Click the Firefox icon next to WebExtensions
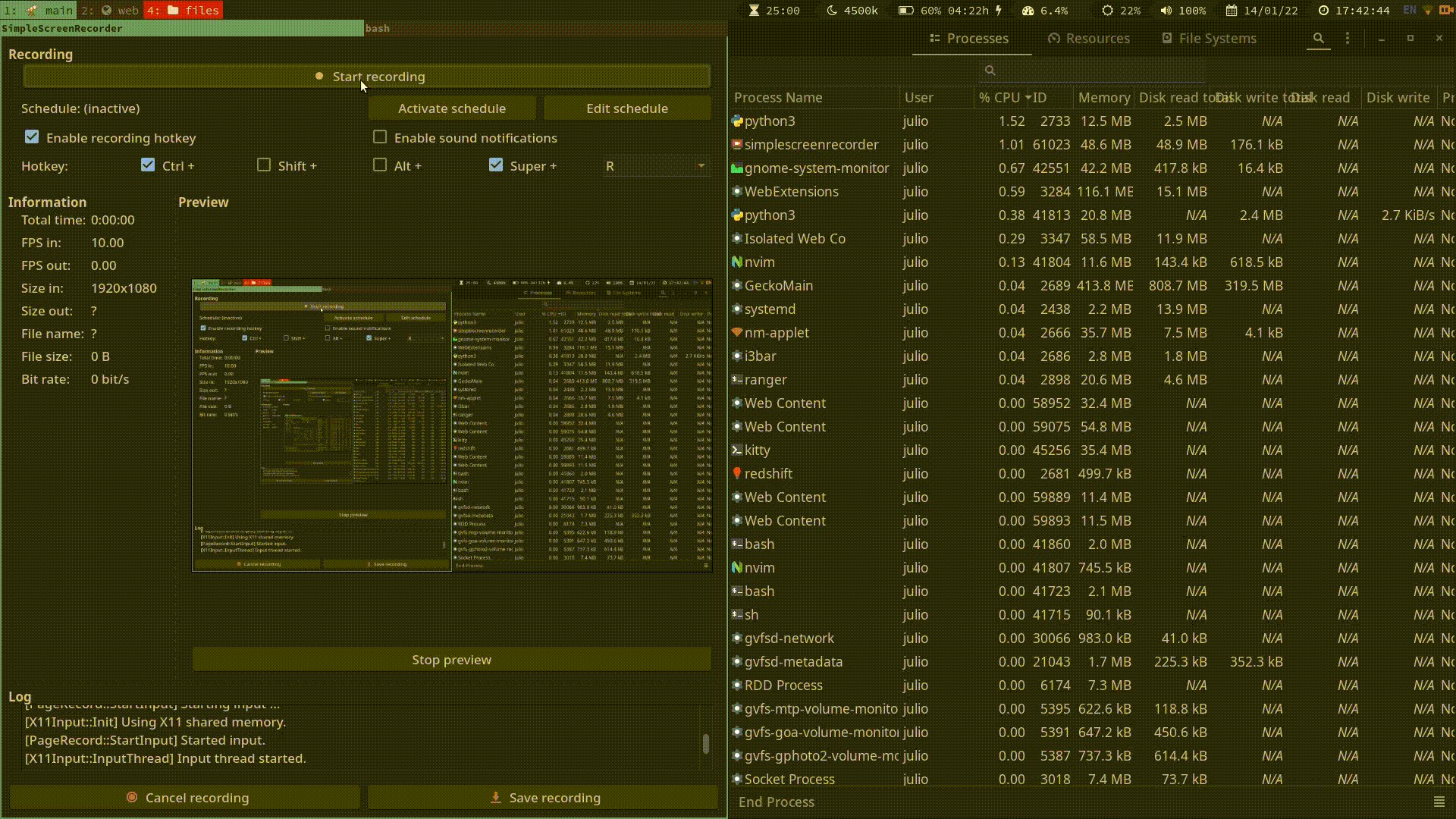 [737, 191]
